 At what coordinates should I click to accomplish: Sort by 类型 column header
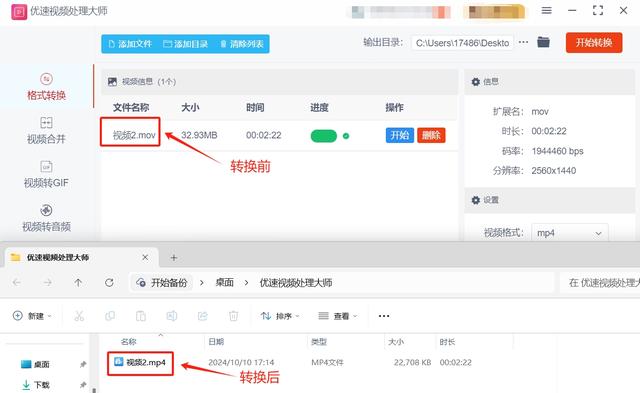pos(319,342)
